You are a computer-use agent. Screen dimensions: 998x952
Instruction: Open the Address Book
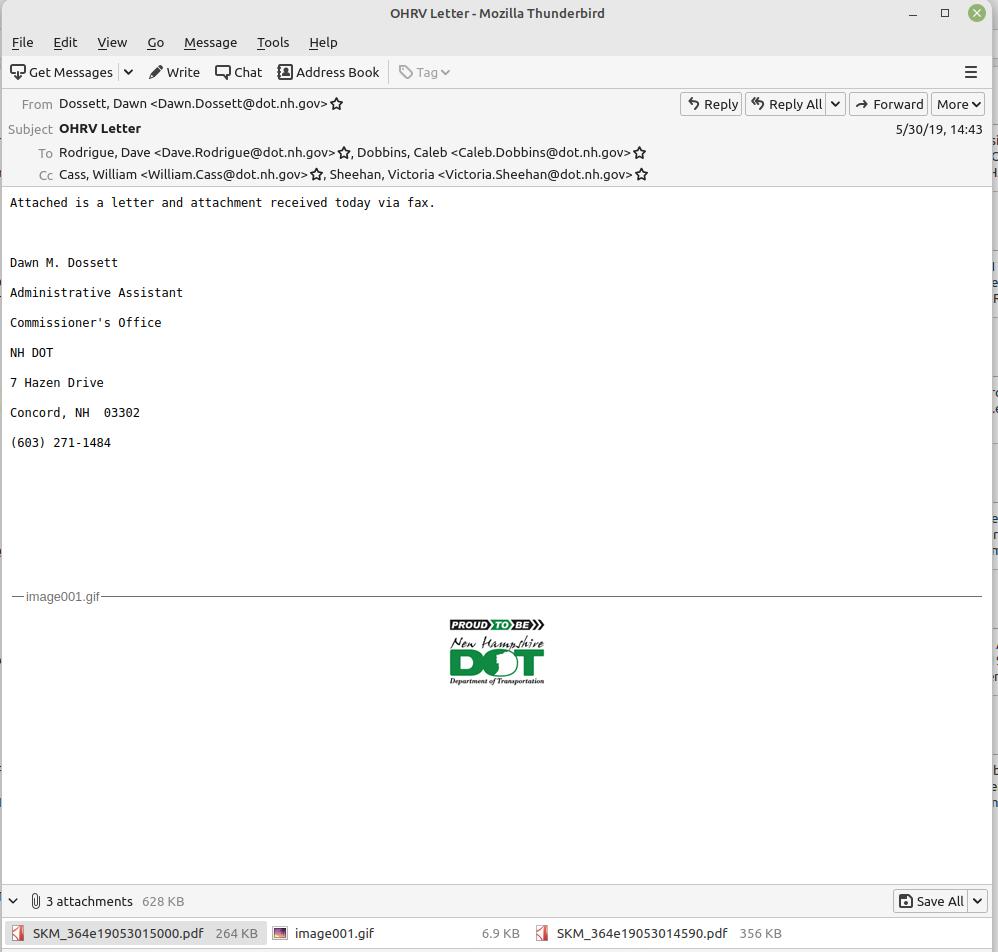coord(328,72)
